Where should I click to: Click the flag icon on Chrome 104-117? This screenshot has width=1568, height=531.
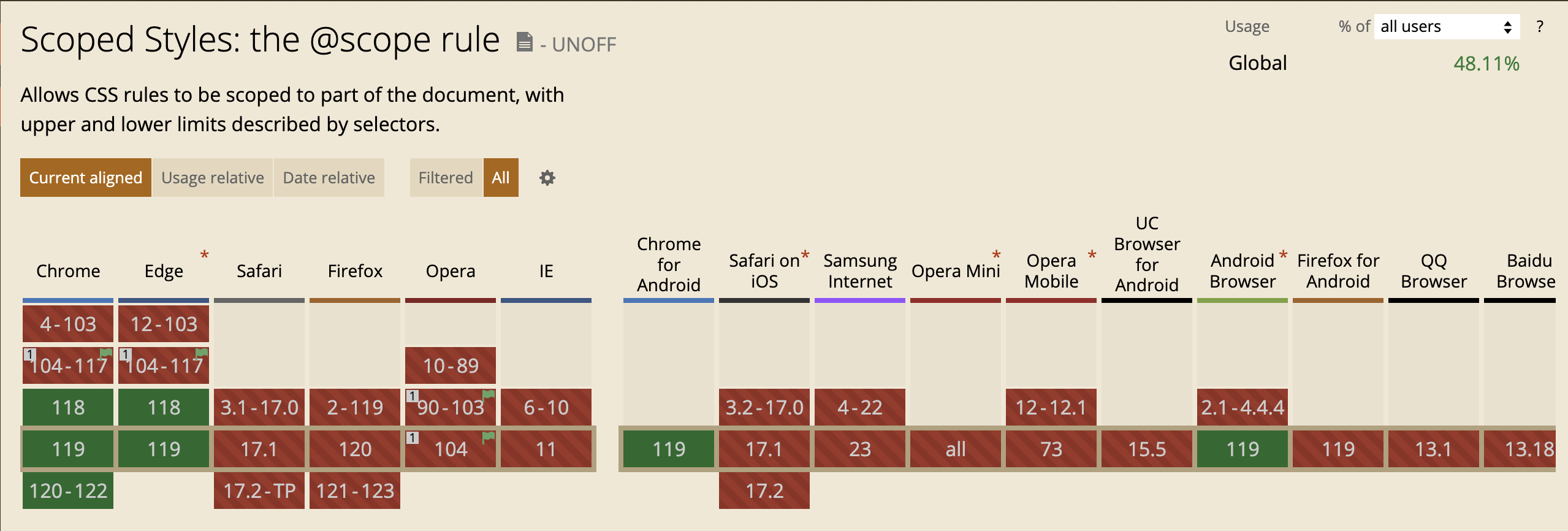pos(107,353)
